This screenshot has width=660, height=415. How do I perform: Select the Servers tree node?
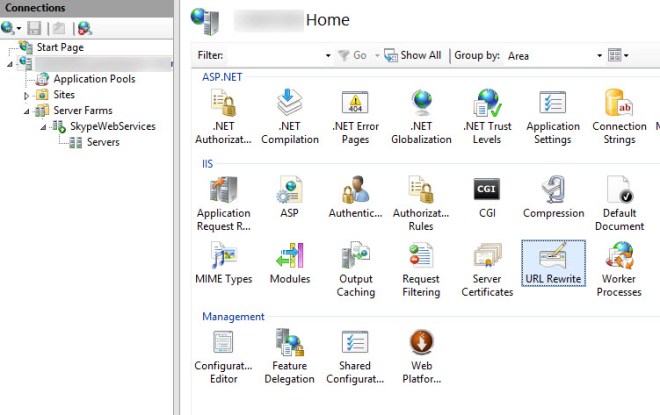click(x=102, y=142)
